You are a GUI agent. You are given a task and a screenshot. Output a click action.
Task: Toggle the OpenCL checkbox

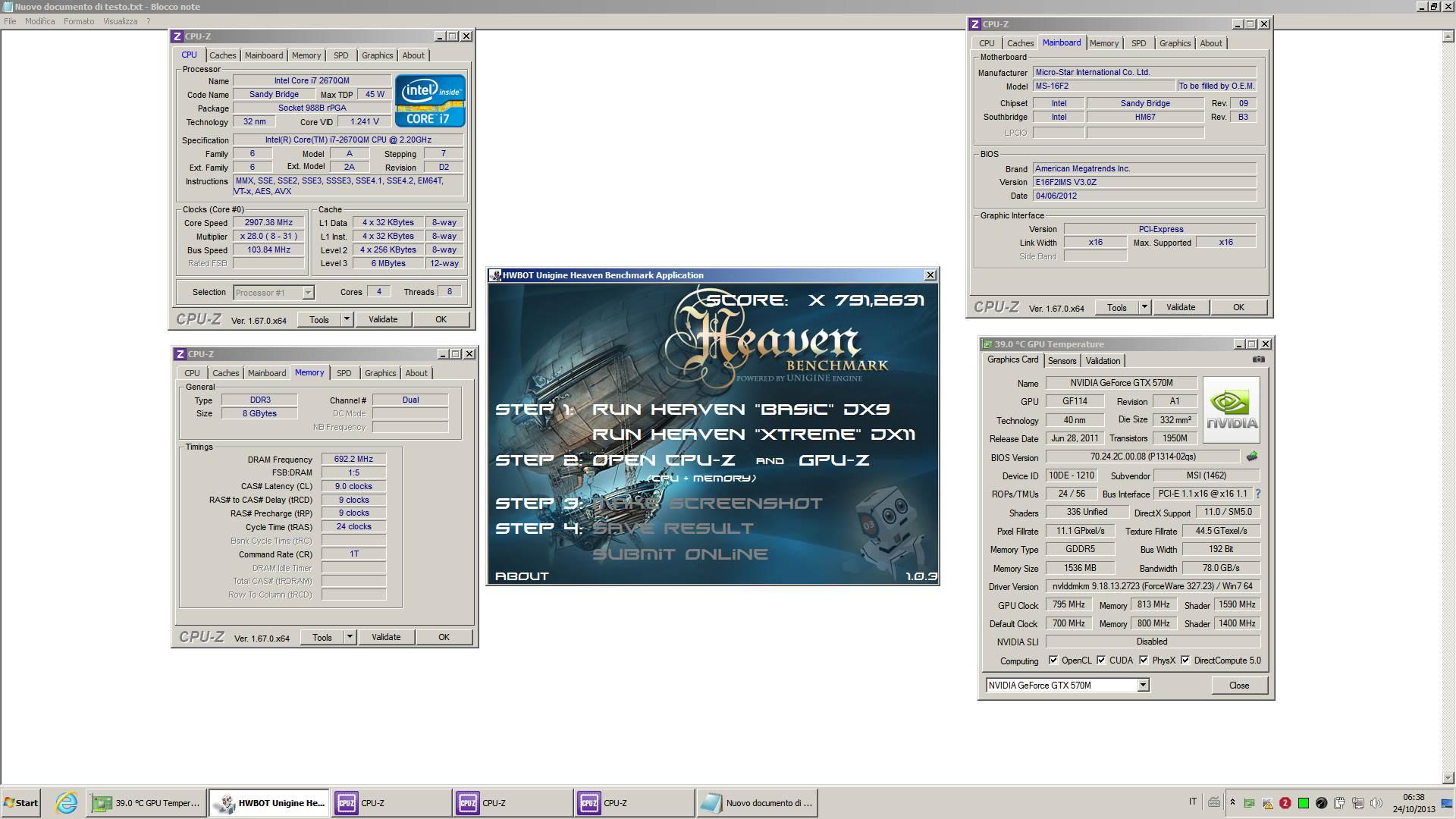click(1053, 661)
